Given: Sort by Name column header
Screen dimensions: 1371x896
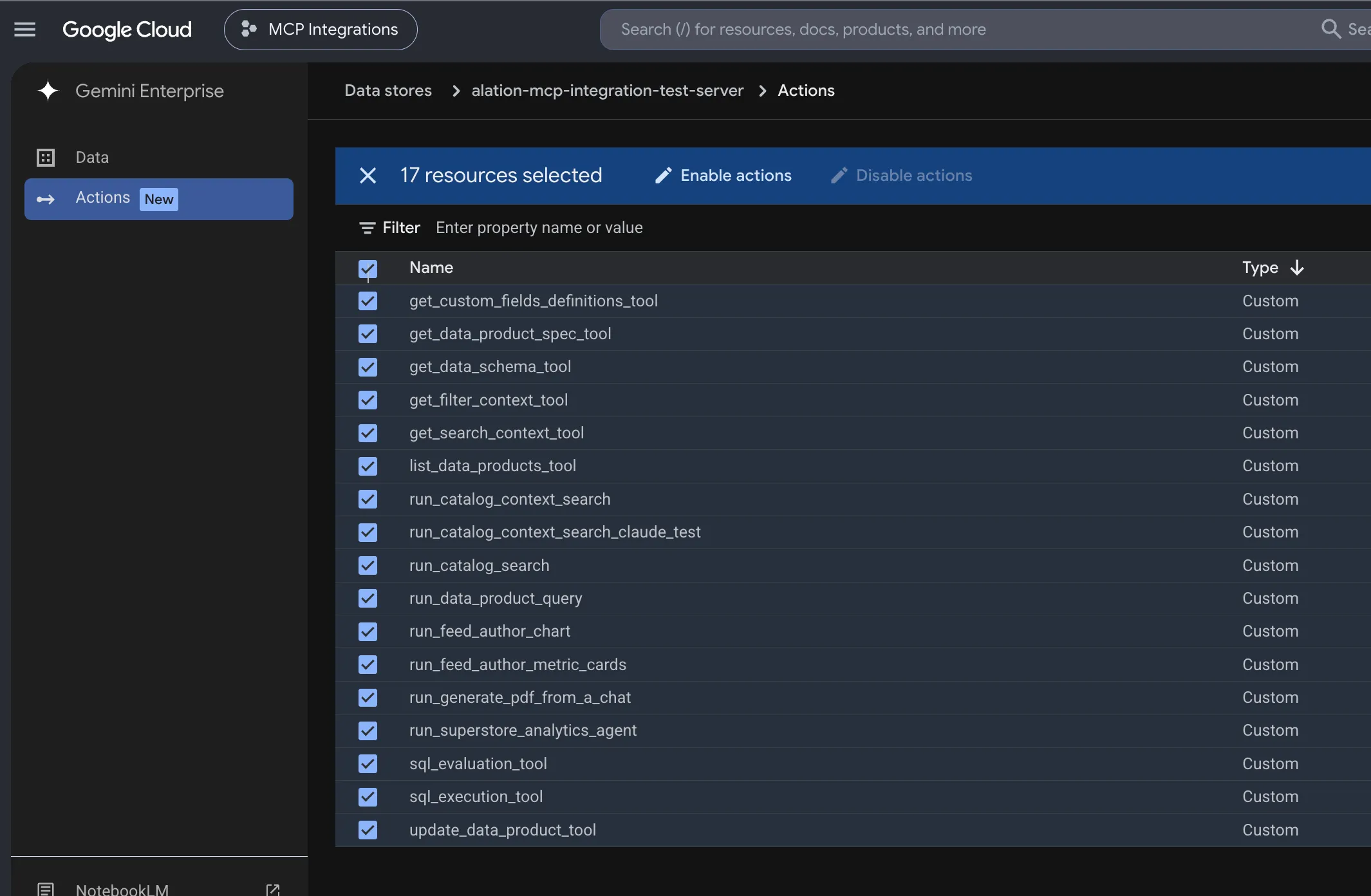Looking at the screenshot, I should (431, 268).
